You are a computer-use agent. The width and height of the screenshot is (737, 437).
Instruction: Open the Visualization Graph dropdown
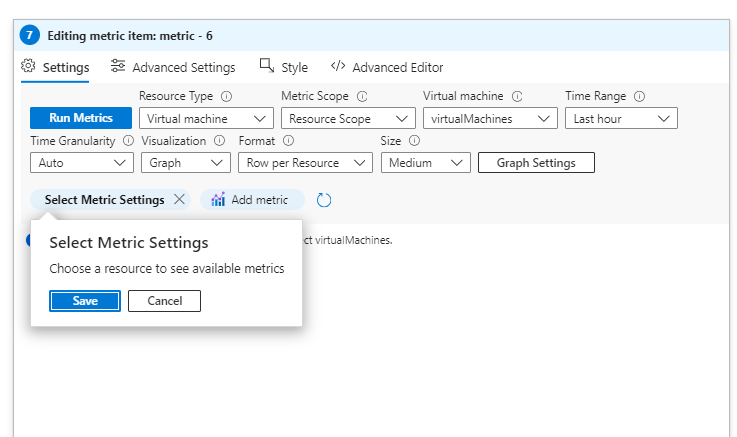tap(186, 163)
